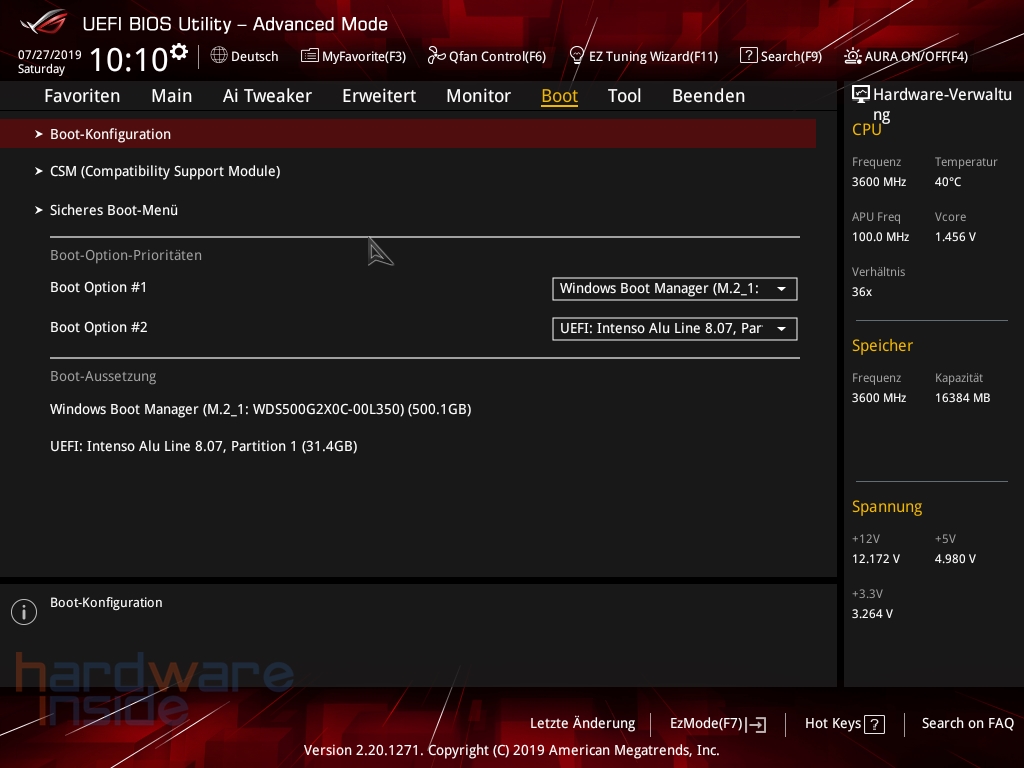
Task: Click the CPU temperature 40°C value
Action: 948,182
